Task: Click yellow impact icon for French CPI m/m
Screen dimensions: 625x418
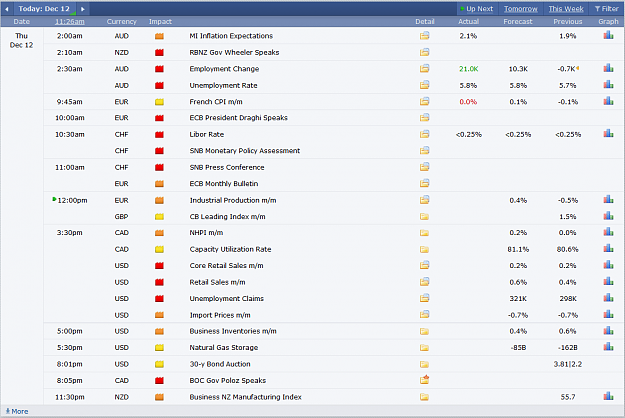Action: pyautogui.click(x=159, y=102)
